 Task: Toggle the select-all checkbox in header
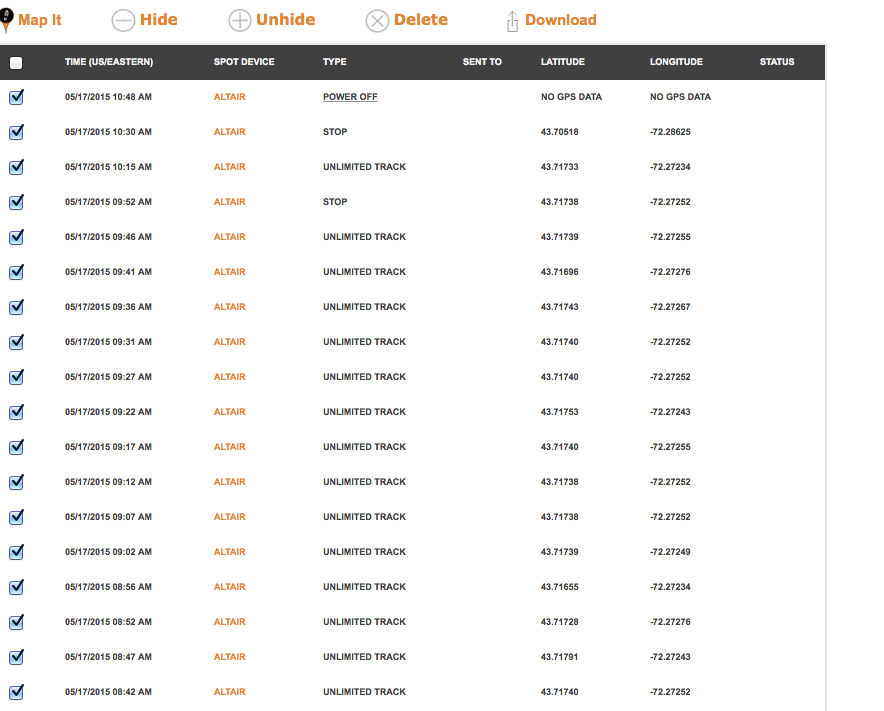(16, 63)
